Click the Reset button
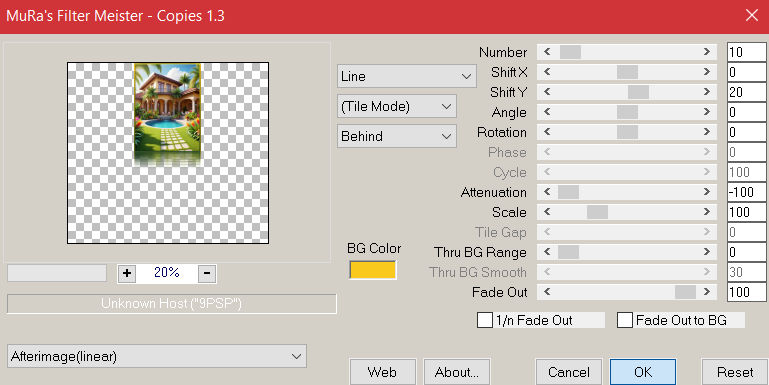The height and width of the screenshot is (385, 769). click(735, 372)
